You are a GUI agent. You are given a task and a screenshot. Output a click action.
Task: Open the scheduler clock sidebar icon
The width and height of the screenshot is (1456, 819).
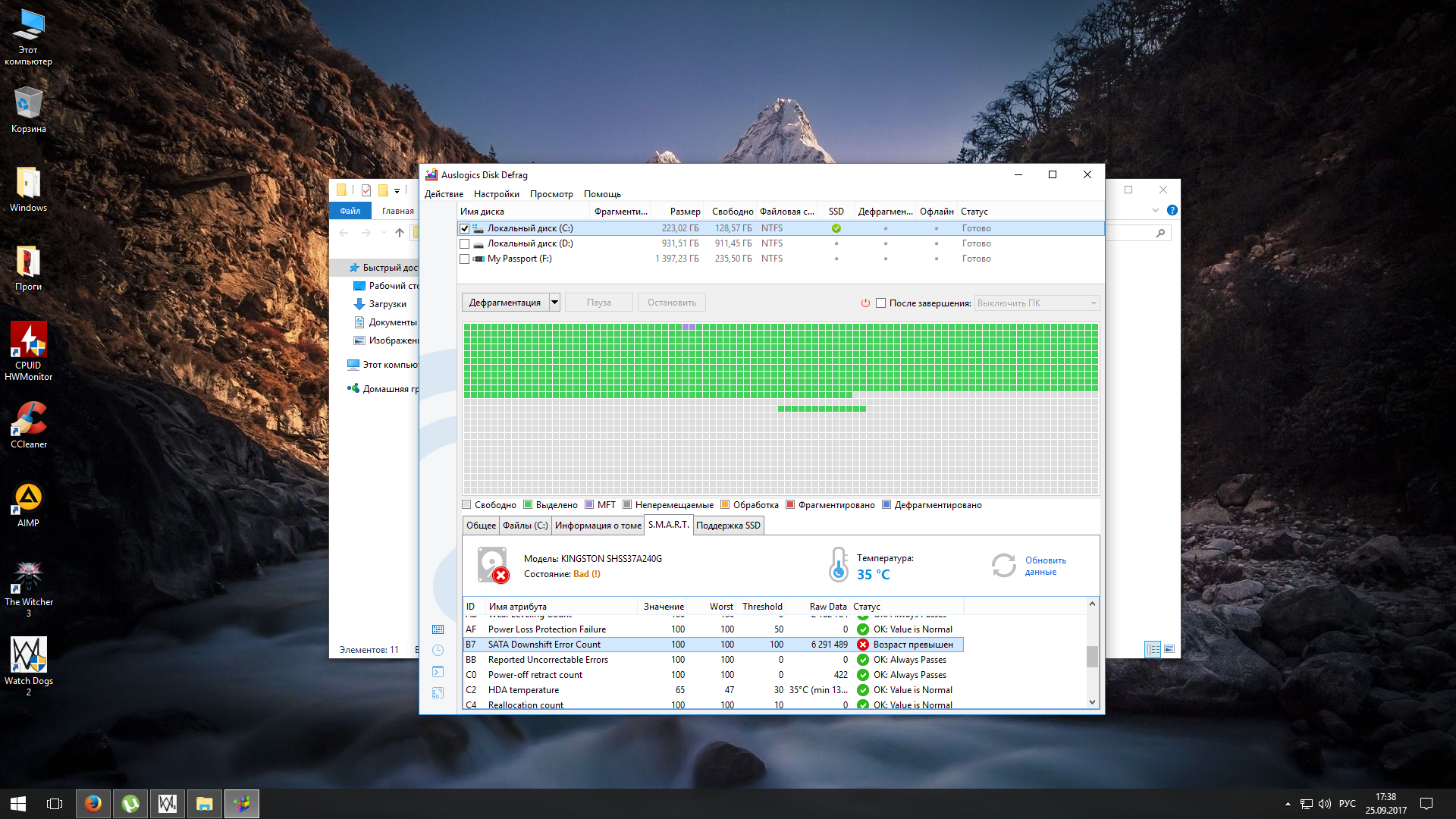[438, 651]
